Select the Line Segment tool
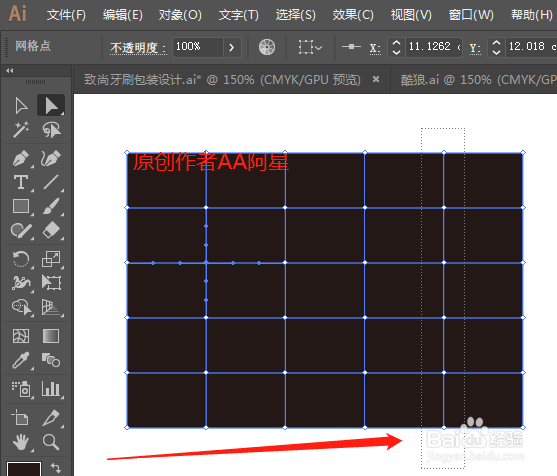Viewport: 557px width, 476px height. [x=51, y=182]
